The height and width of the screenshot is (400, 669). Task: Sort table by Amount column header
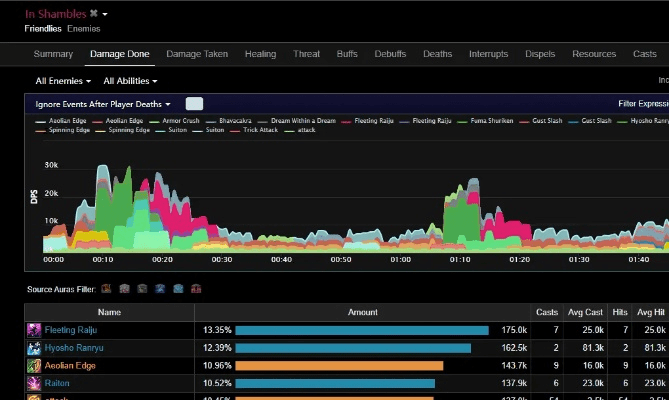tap(362, 312)
